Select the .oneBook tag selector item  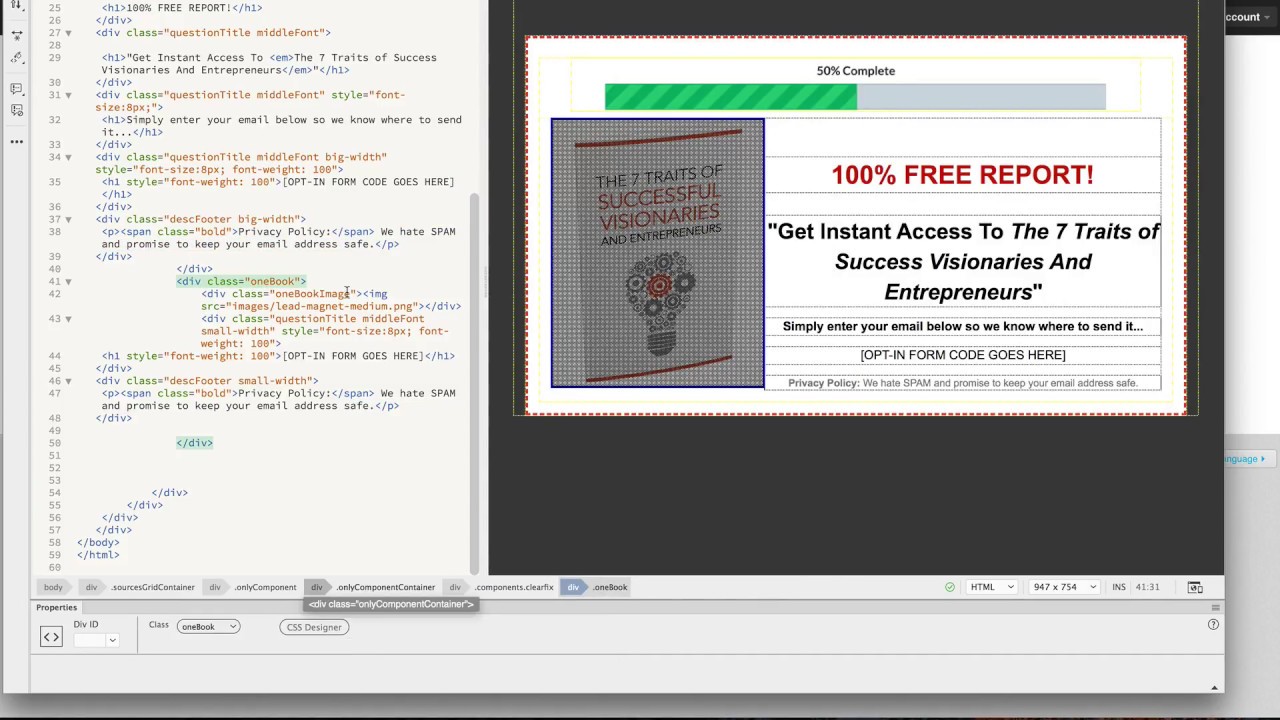coord(610,587)
